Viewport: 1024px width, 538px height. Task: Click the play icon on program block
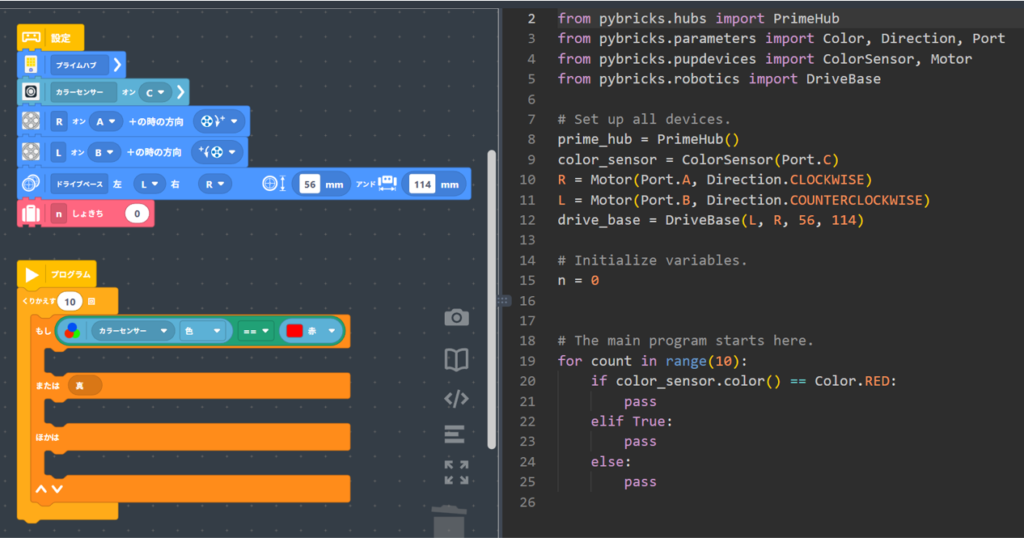click(x=32, y=274)
